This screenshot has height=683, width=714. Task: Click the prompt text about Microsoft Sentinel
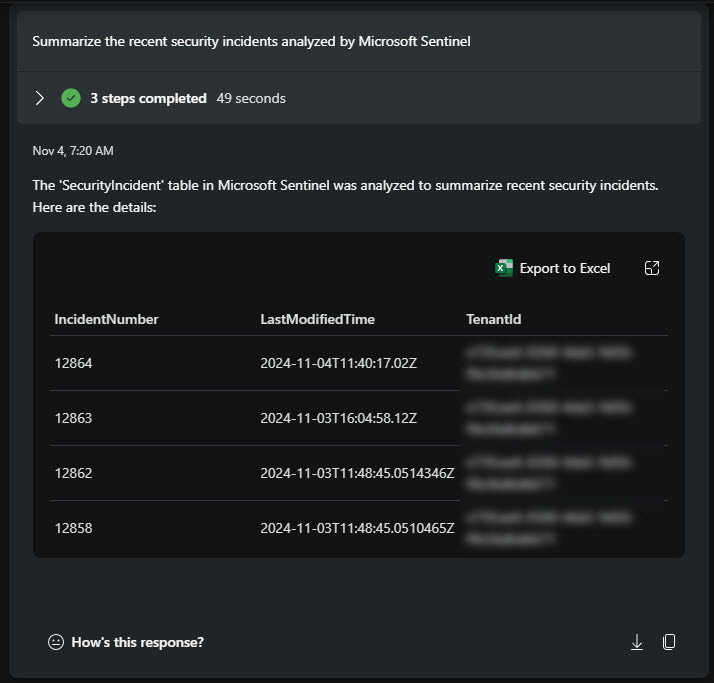tap(251, 41)
